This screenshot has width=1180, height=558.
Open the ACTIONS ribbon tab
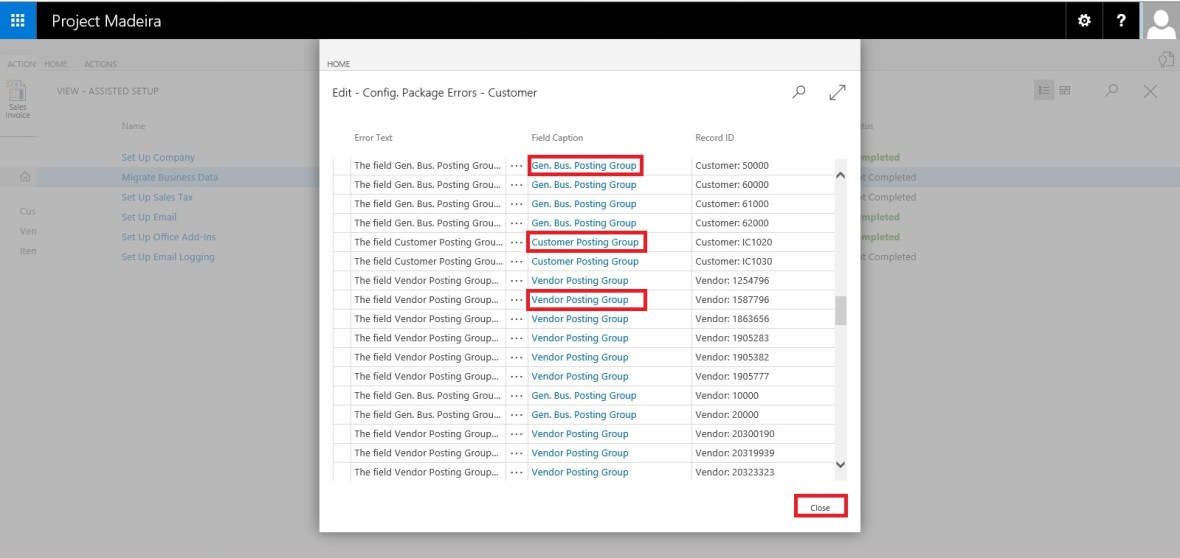click(100, 64)
